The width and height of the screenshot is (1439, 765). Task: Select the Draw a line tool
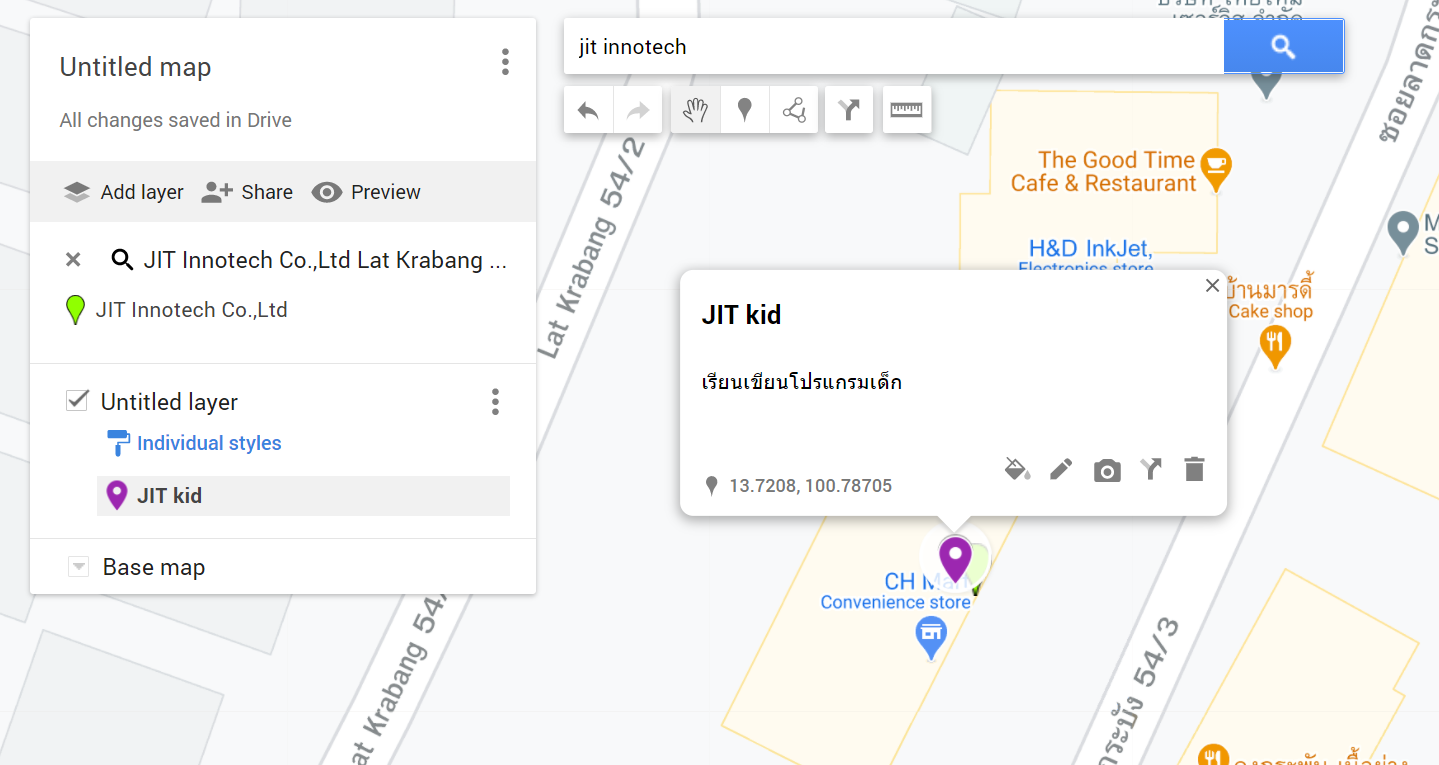[794, 110]
